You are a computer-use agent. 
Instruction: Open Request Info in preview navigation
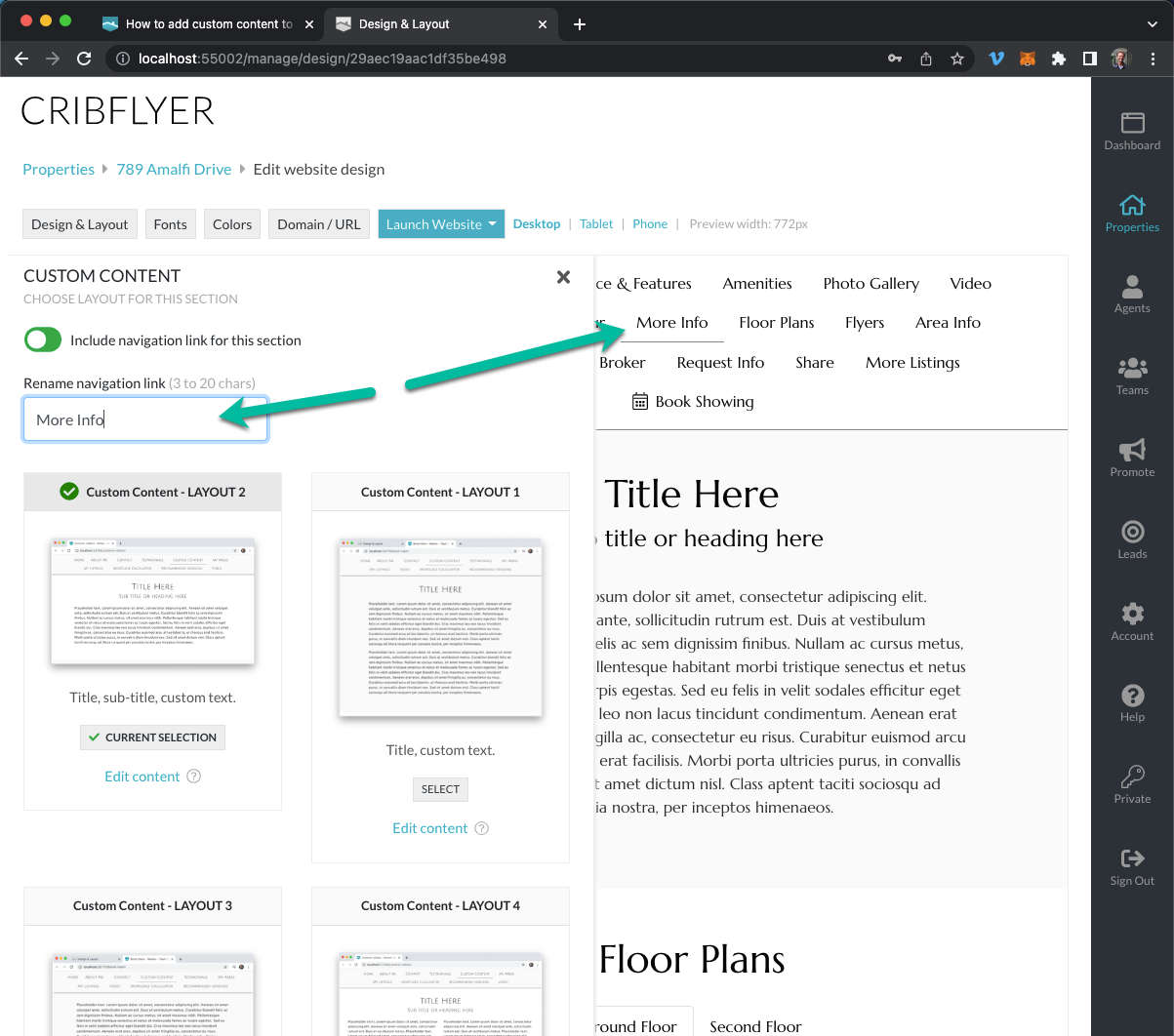pos(720,363)
